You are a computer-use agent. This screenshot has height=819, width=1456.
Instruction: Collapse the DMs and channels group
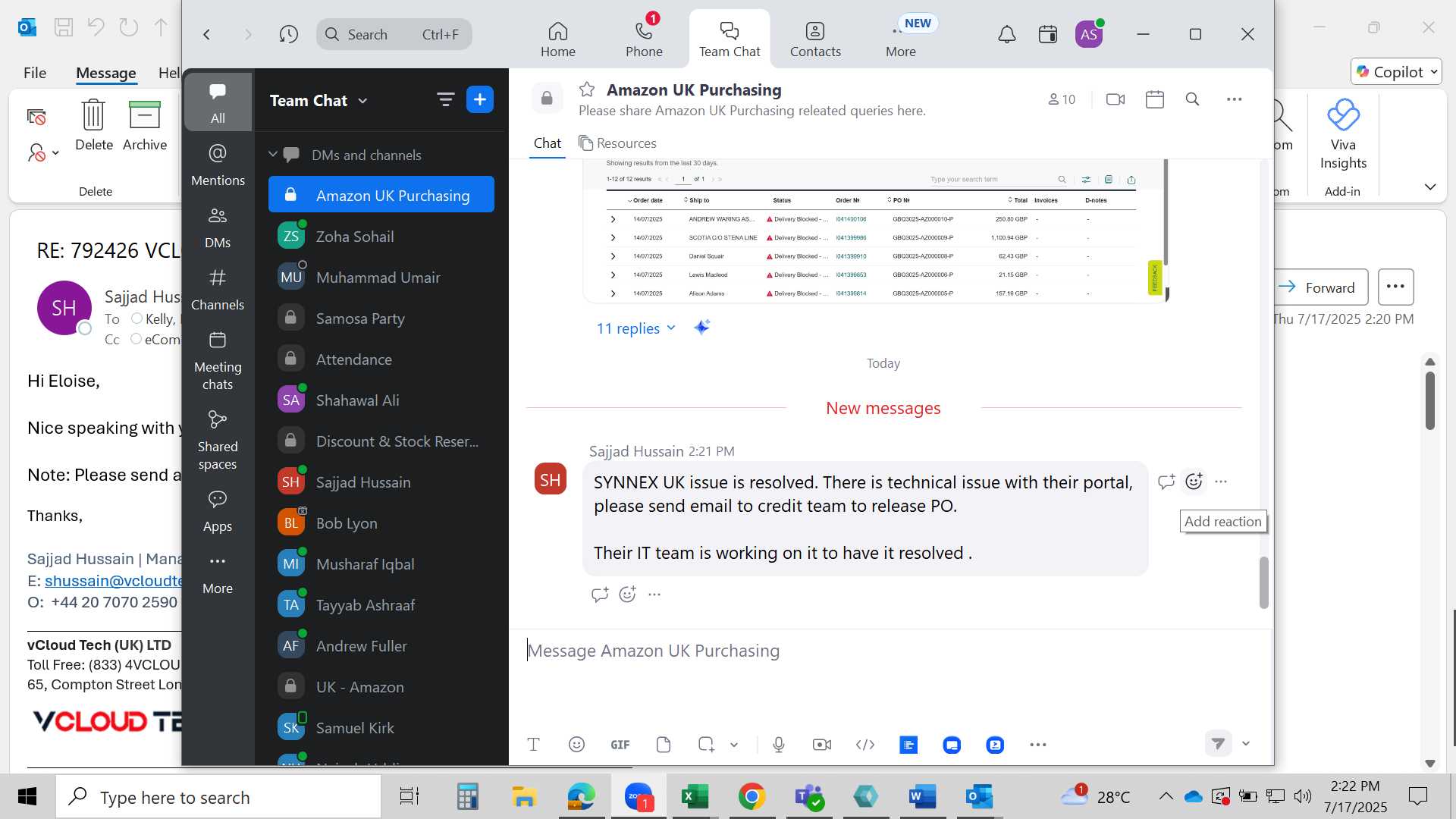tap(273, 155)
